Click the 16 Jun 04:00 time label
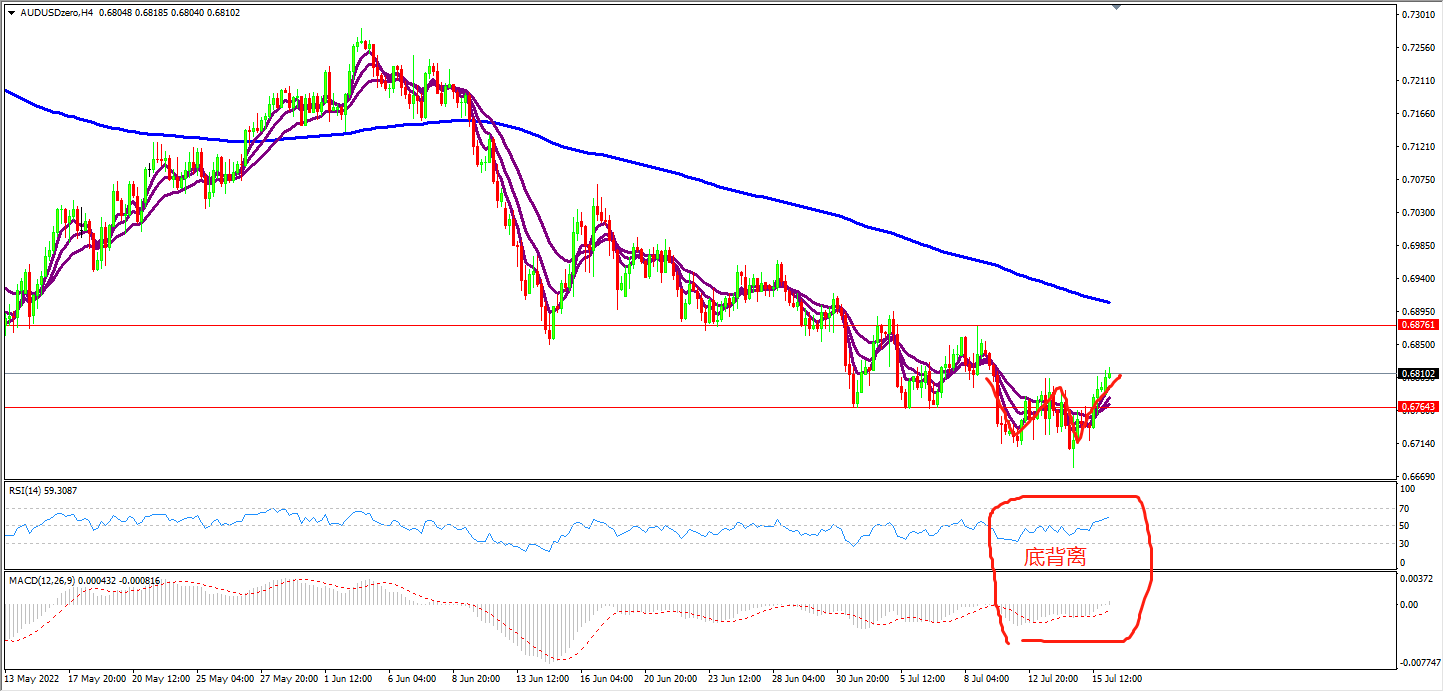 605,679
